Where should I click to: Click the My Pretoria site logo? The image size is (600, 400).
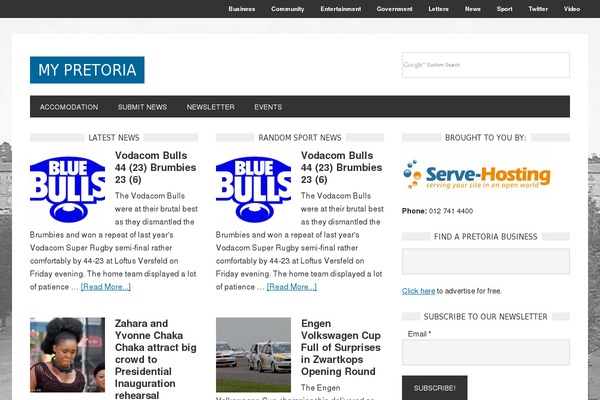87,70
